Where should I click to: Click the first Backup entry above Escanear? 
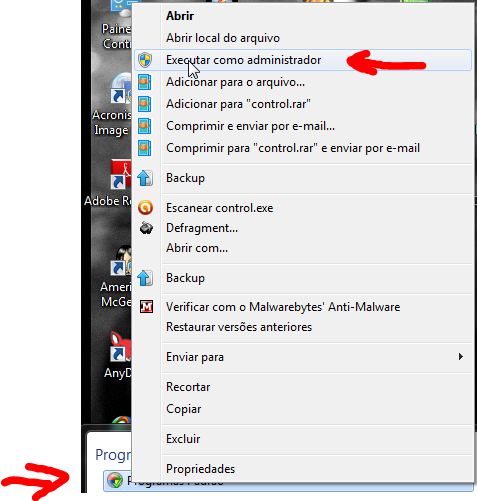tap(185, 178)
